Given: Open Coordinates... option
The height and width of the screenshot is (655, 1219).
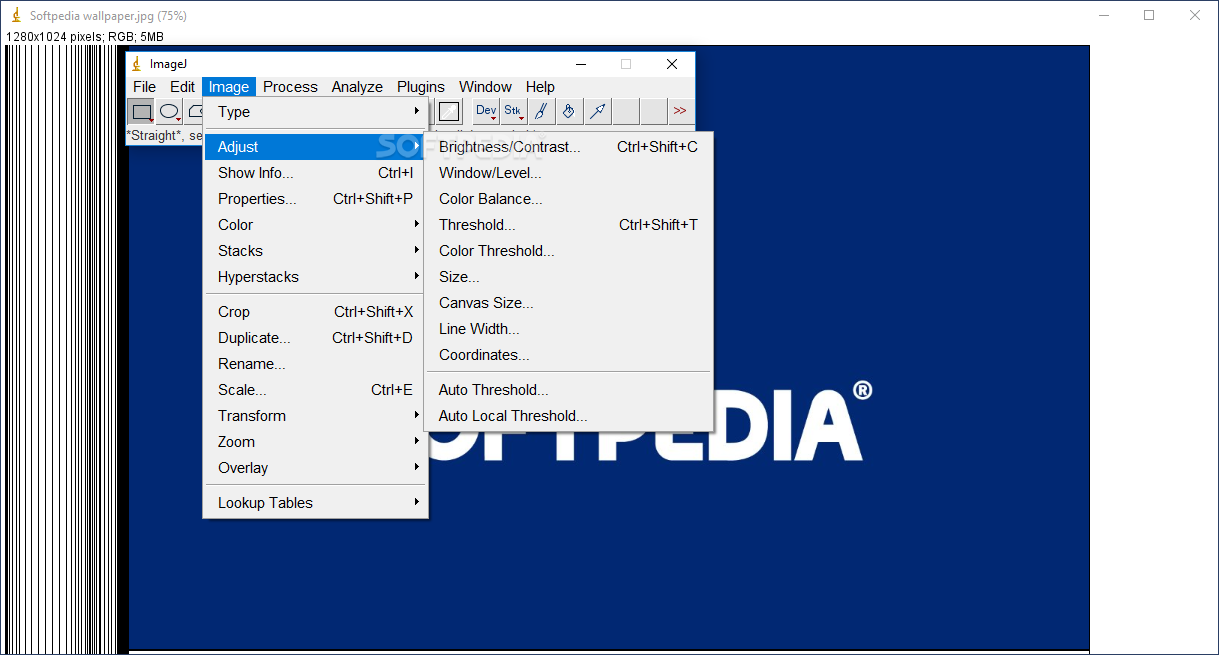Looking at the screenshot, I should click(x=569, y=355).
